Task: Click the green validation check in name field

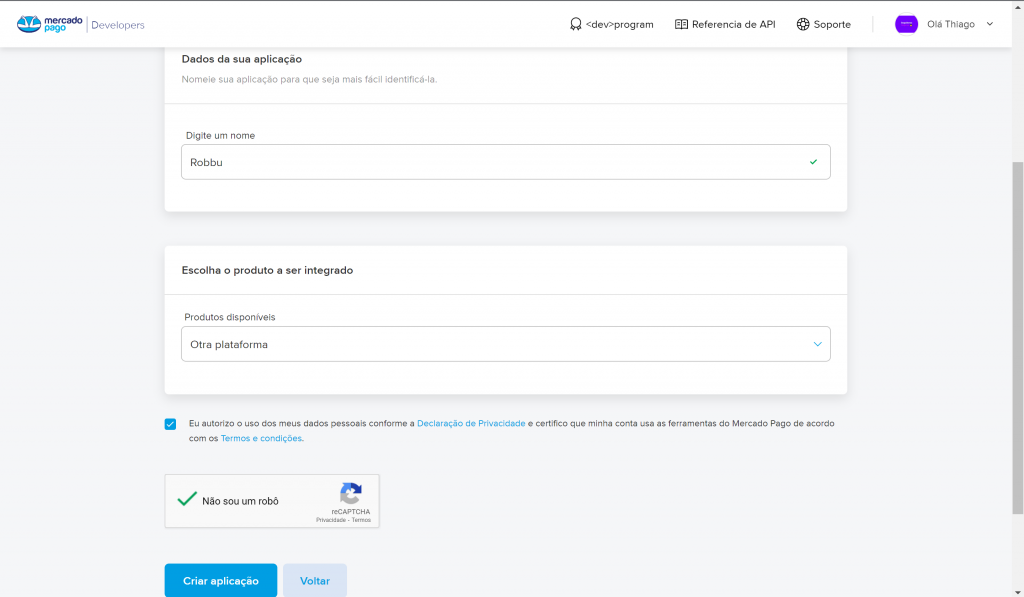Action: 813,162
